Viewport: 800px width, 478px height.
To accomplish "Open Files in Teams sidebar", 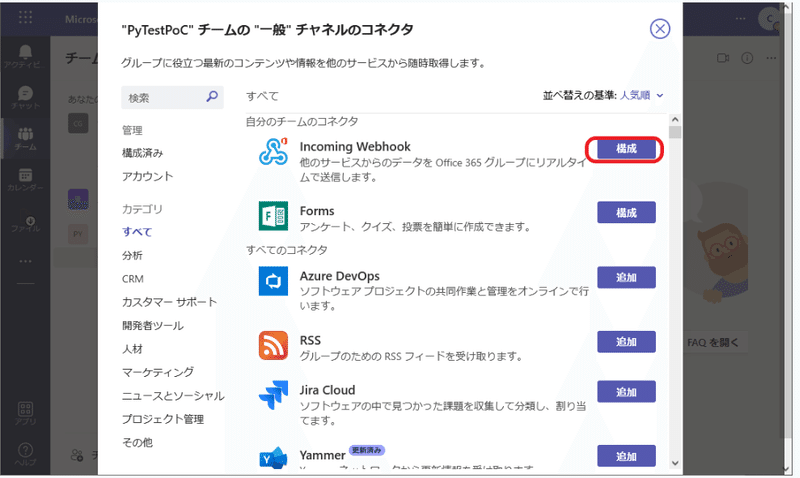I will [x=25, y=223].
